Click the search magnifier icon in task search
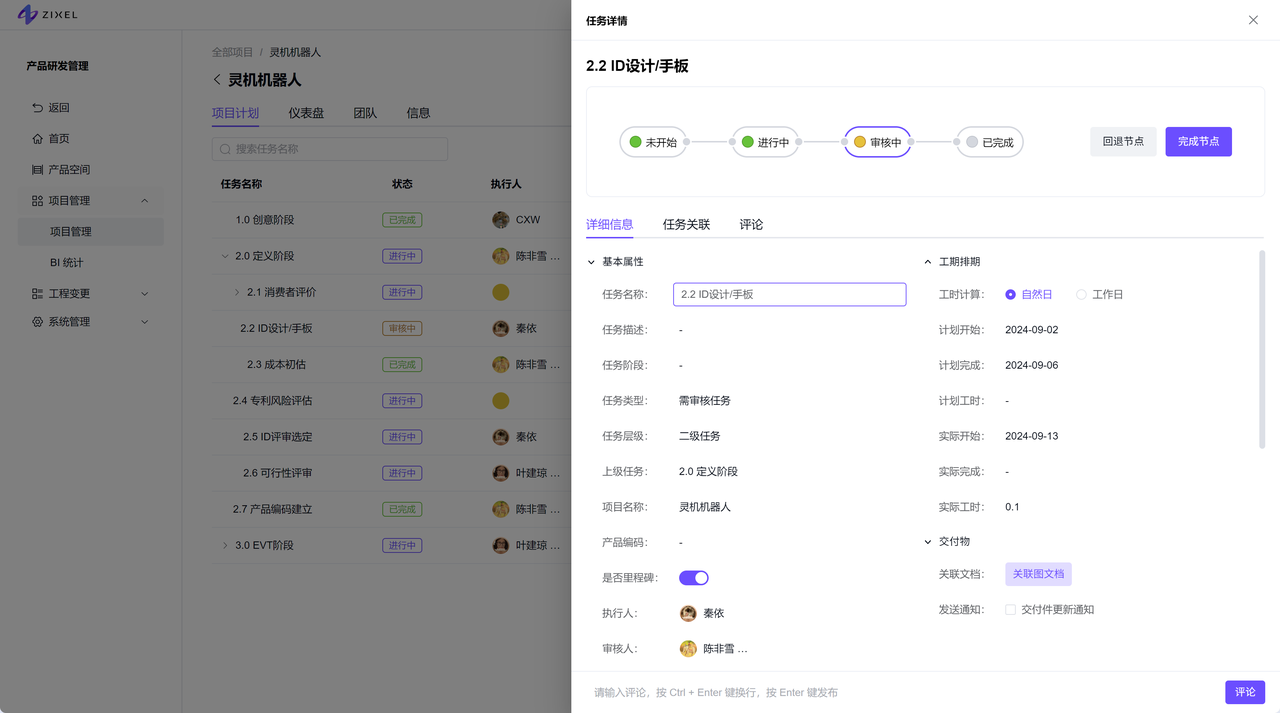This screenshot has width=1280, height=713. click(x=225, y=149)
